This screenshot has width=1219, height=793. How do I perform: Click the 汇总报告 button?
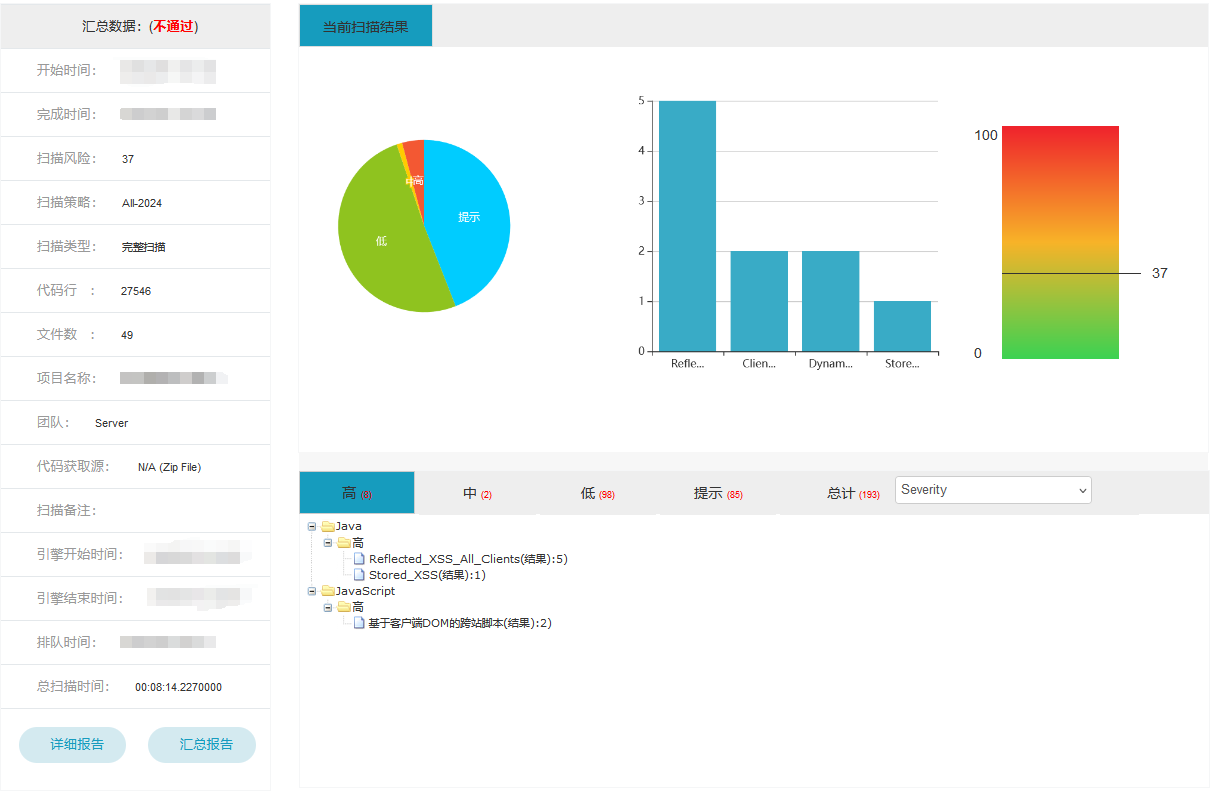(202, 745)
